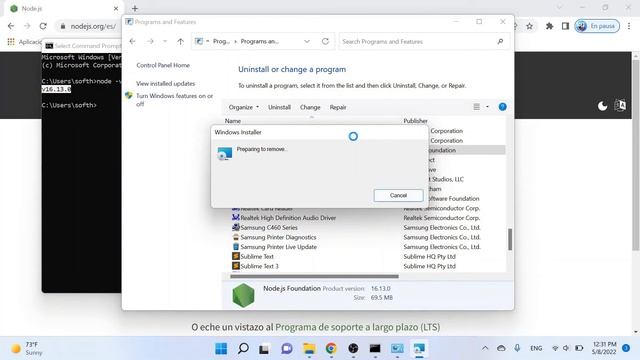
Task: Expand the address bar history dropdown
Action: pyautogui.click(x=307, y=42)
